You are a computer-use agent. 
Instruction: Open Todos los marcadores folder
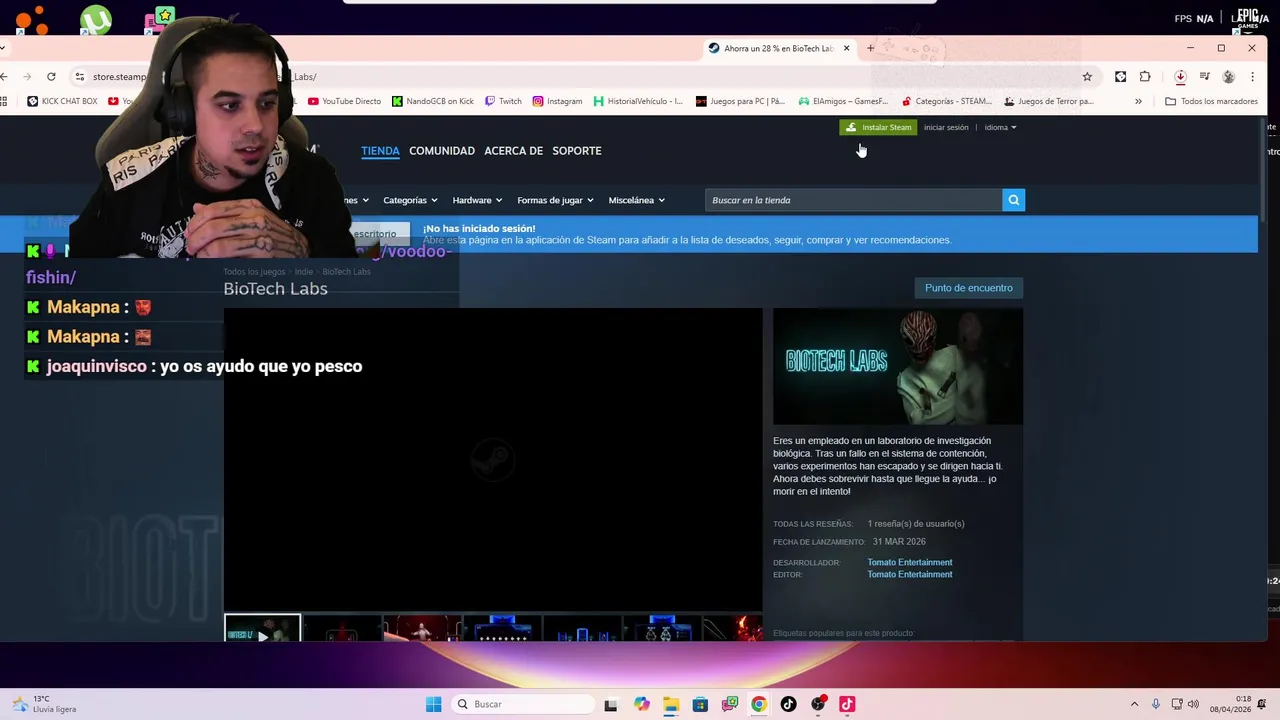[1211, 101]
